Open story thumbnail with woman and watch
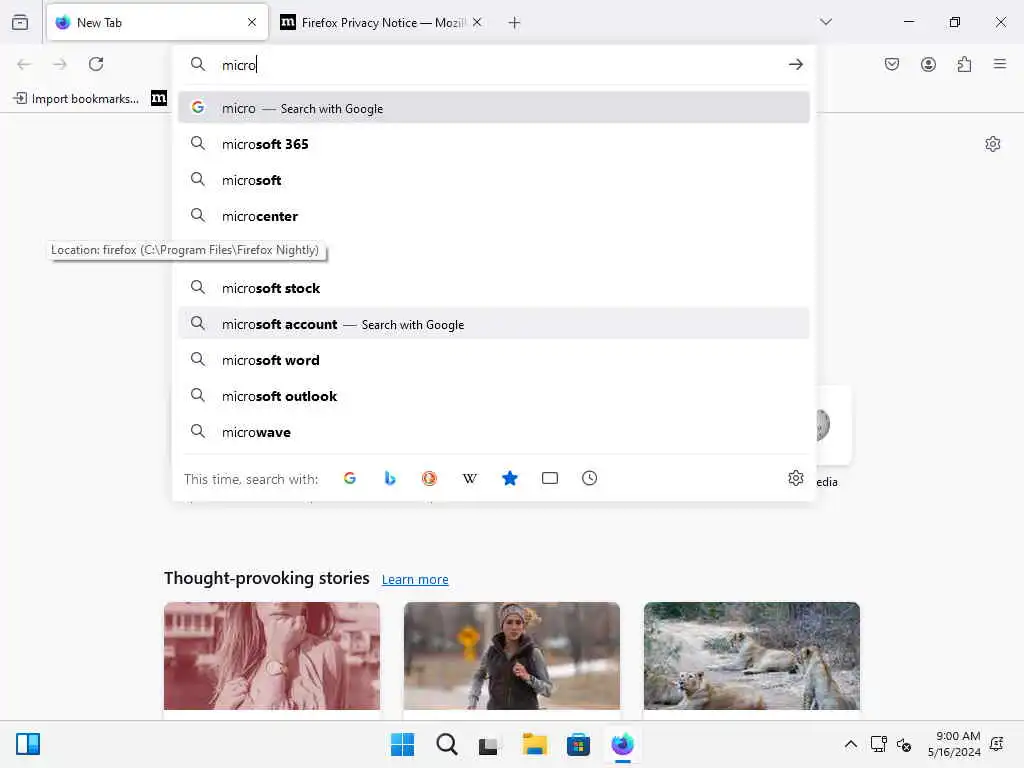Viewport: 1024px width, 768px height. pos(272,656)
